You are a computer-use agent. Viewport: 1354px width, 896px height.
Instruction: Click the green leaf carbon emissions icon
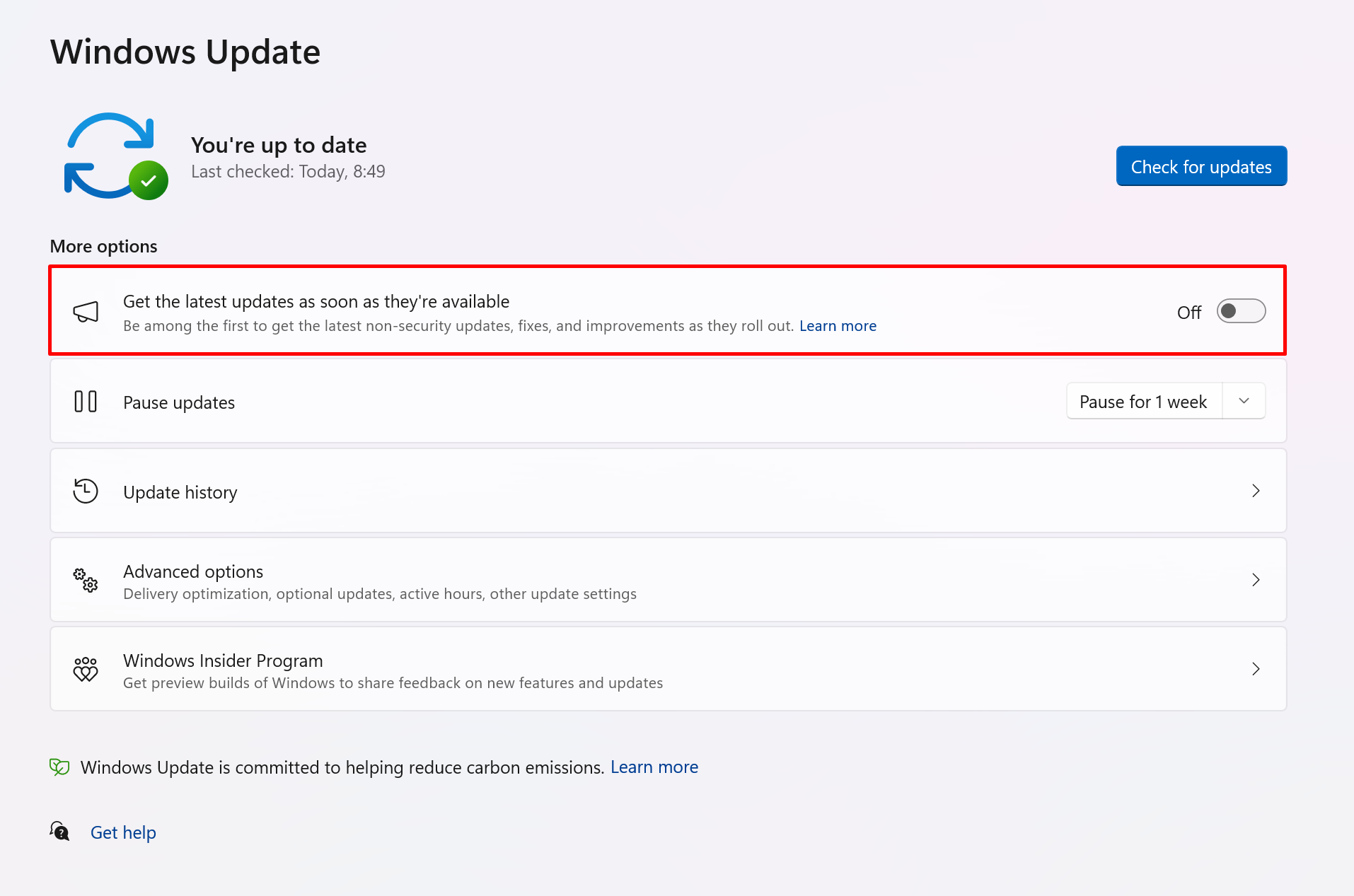pyautogui.click(x=59, y=767)
